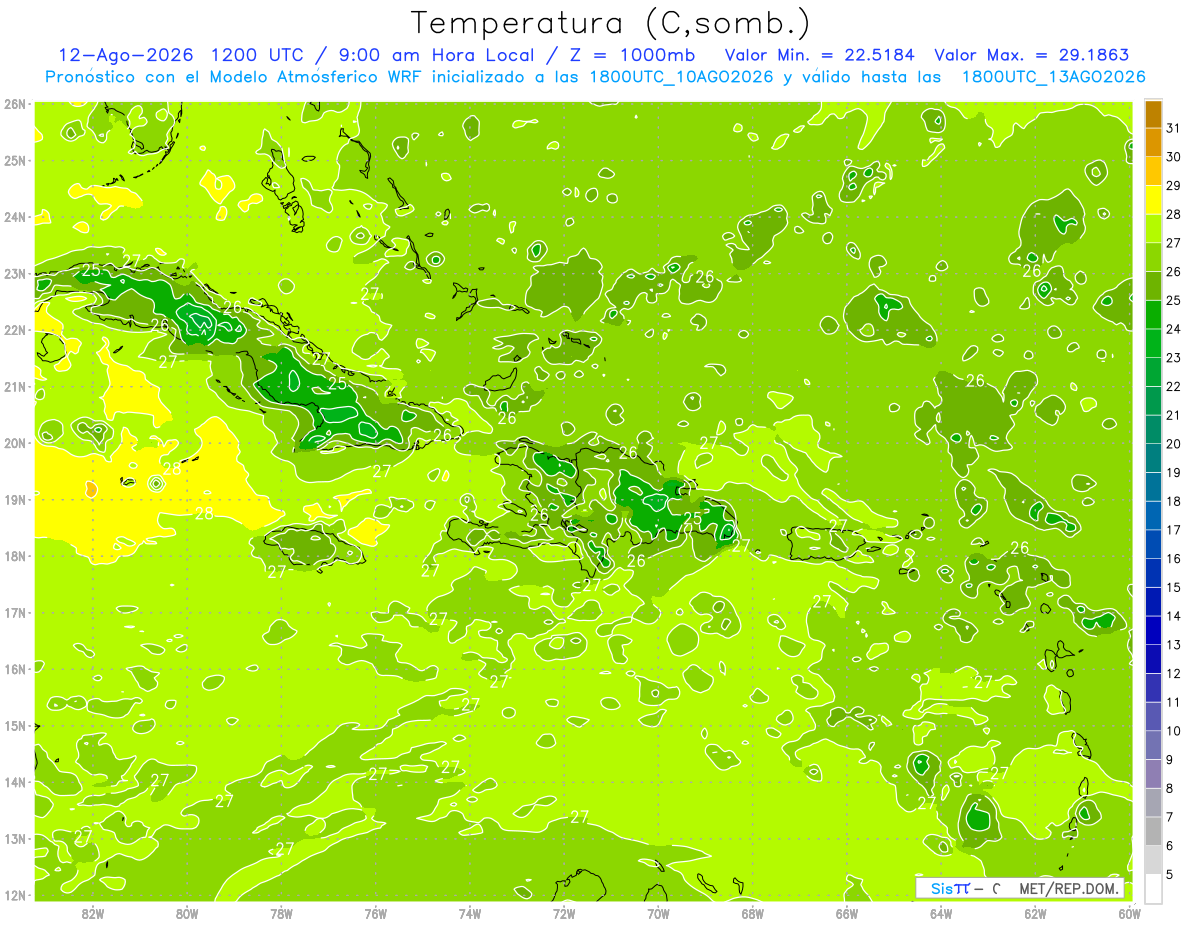Click the latitude label "17N"
Viewport: 1200px width, 927px height.
[15, 612]
